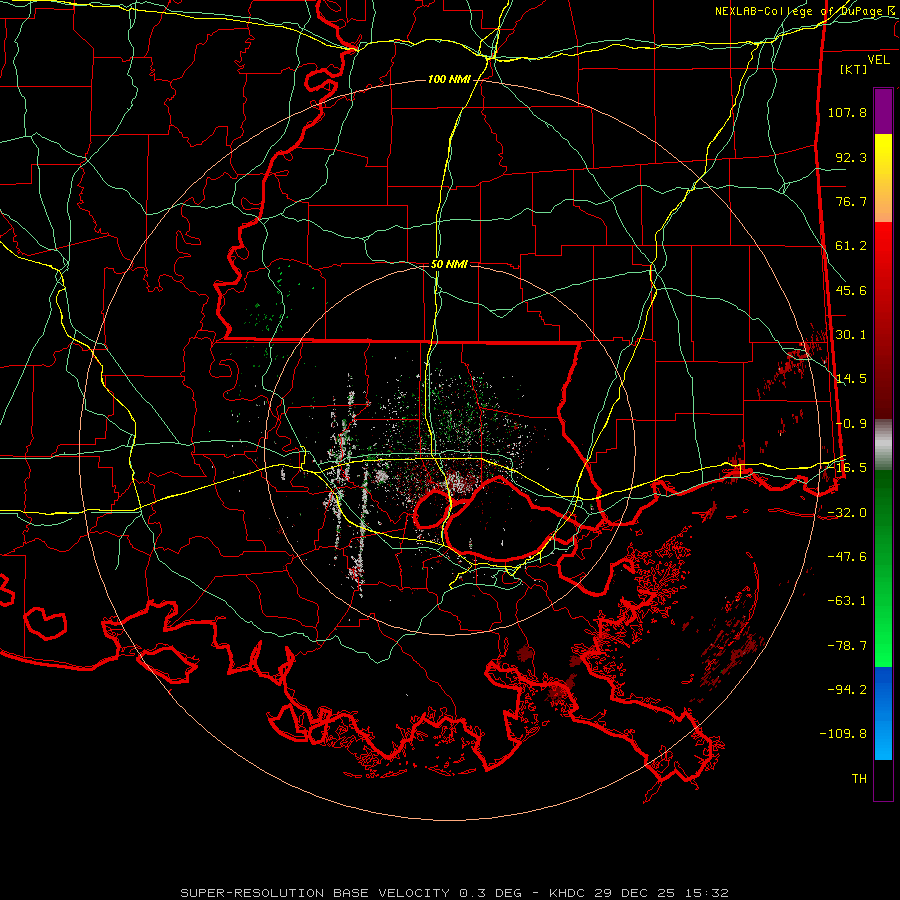Click the -63.1 velocity scale value
900x900 pixels.
coord(847,601)
